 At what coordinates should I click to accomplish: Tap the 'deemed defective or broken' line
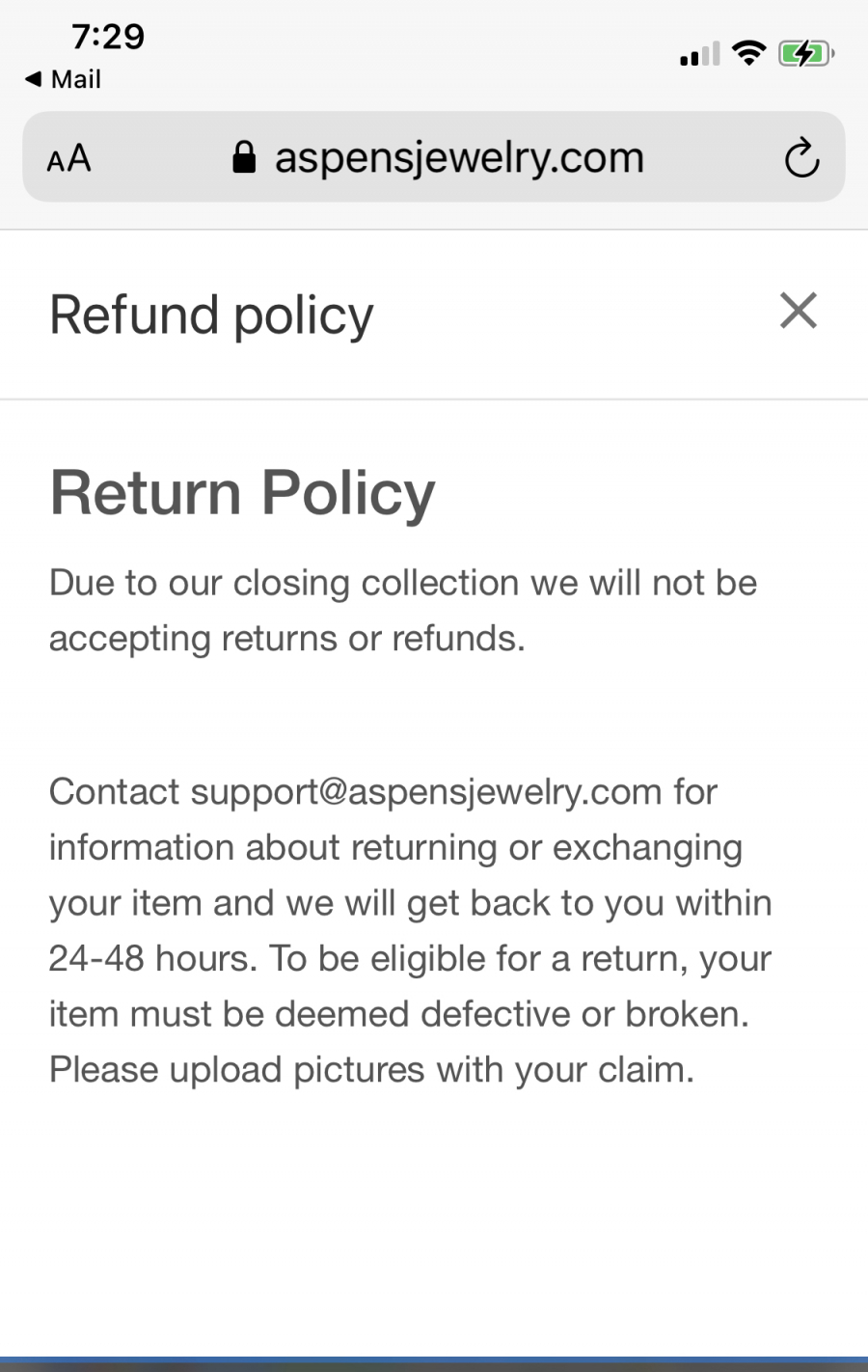tap(398, 1014)
